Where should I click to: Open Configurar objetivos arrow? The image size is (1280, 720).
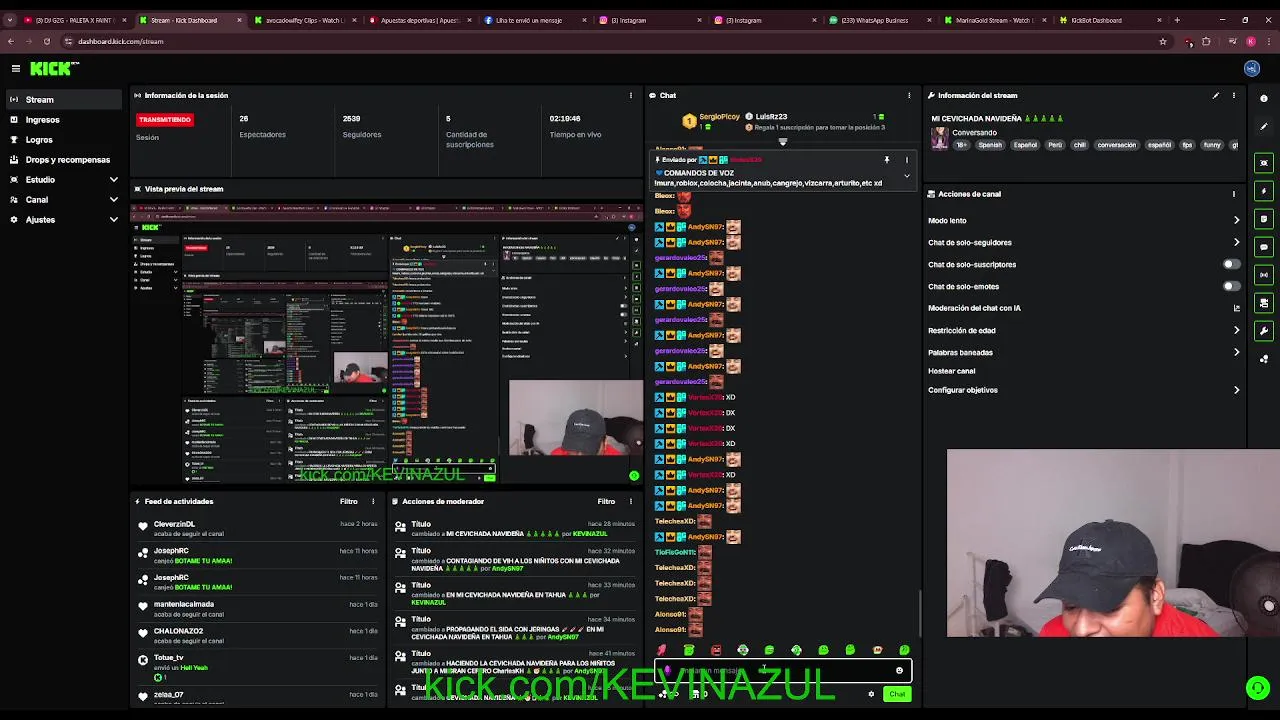tap(1237, 390)
